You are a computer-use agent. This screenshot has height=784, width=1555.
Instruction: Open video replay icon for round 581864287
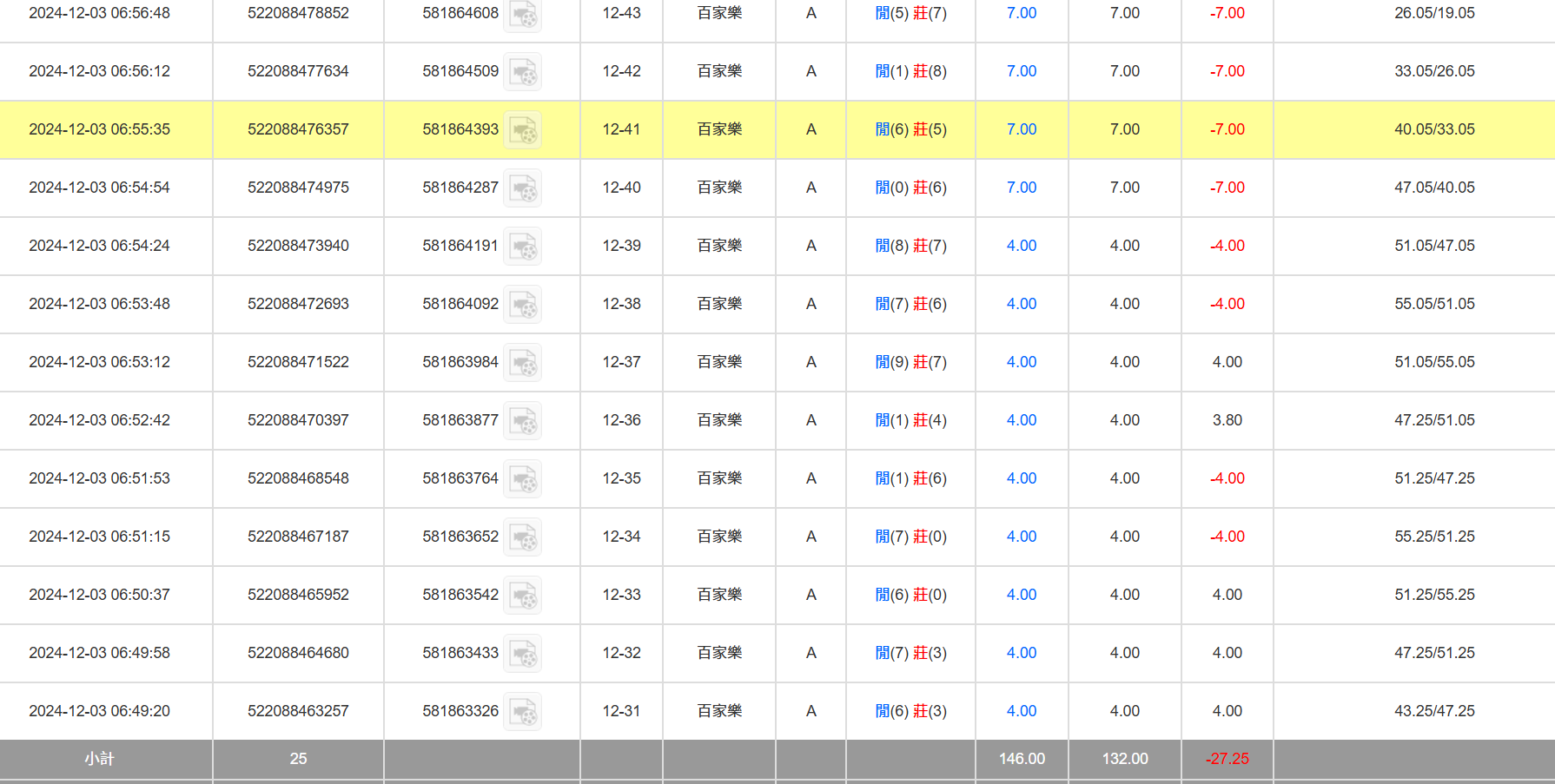point(523,188)
